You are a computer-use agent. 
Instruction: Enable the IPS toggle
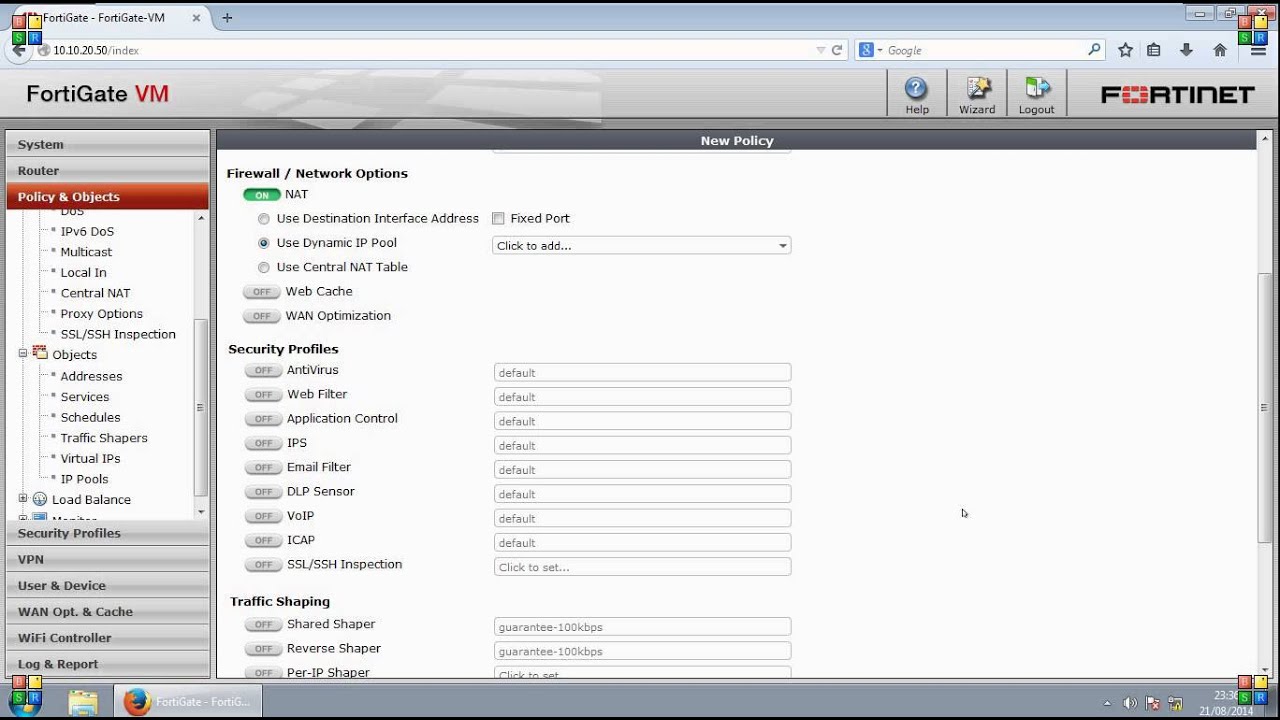click(x=263, y=443)
